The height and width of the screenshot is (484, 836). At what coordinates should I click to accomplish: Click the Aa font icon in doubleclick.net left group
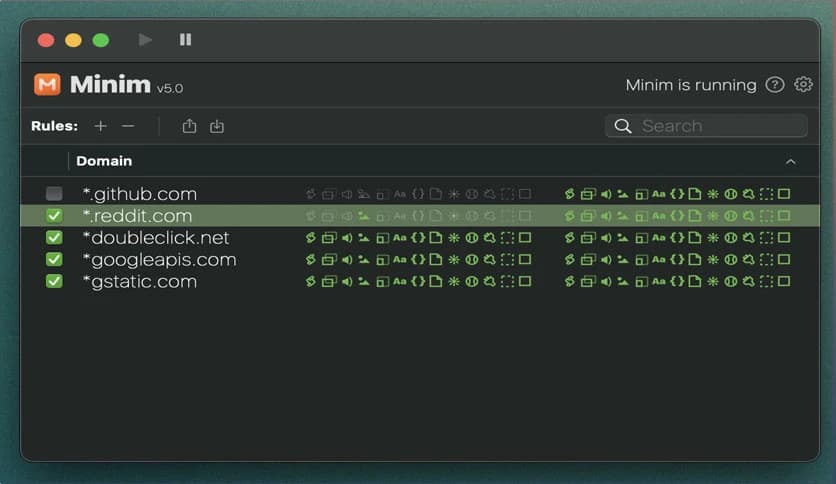[400, 238]
